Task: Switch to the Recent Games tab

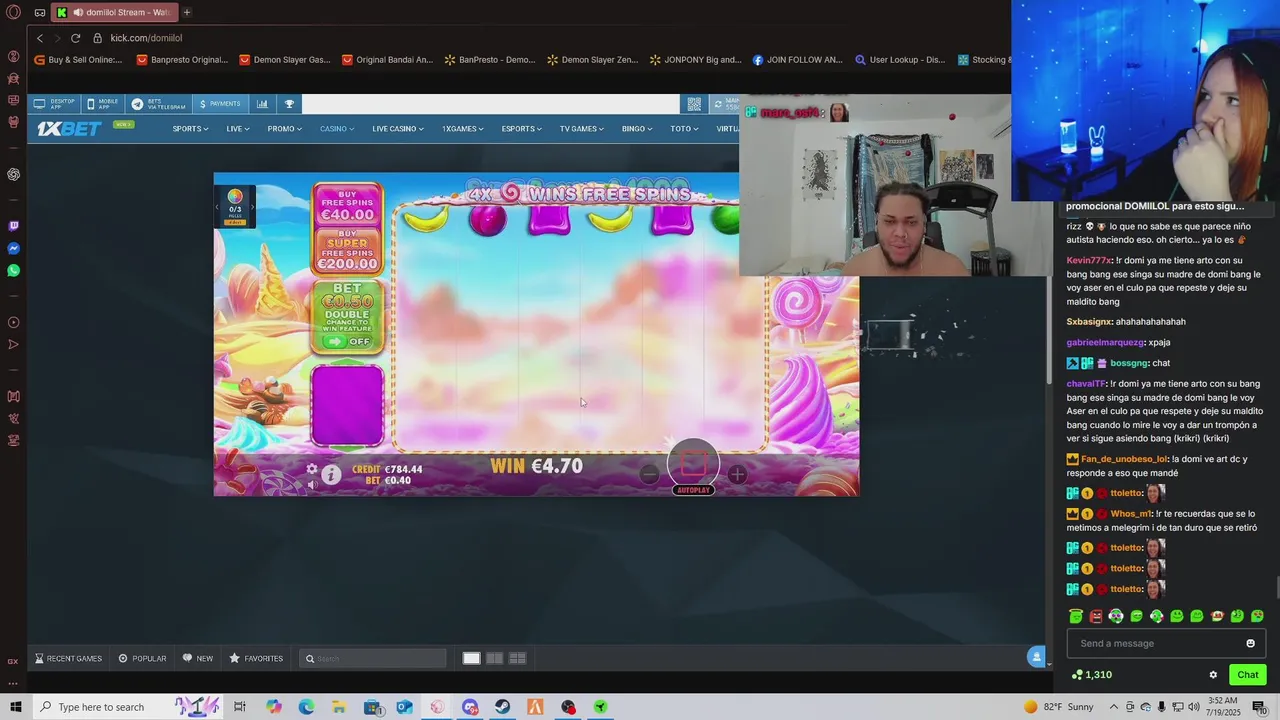Action: coord(68,658)
